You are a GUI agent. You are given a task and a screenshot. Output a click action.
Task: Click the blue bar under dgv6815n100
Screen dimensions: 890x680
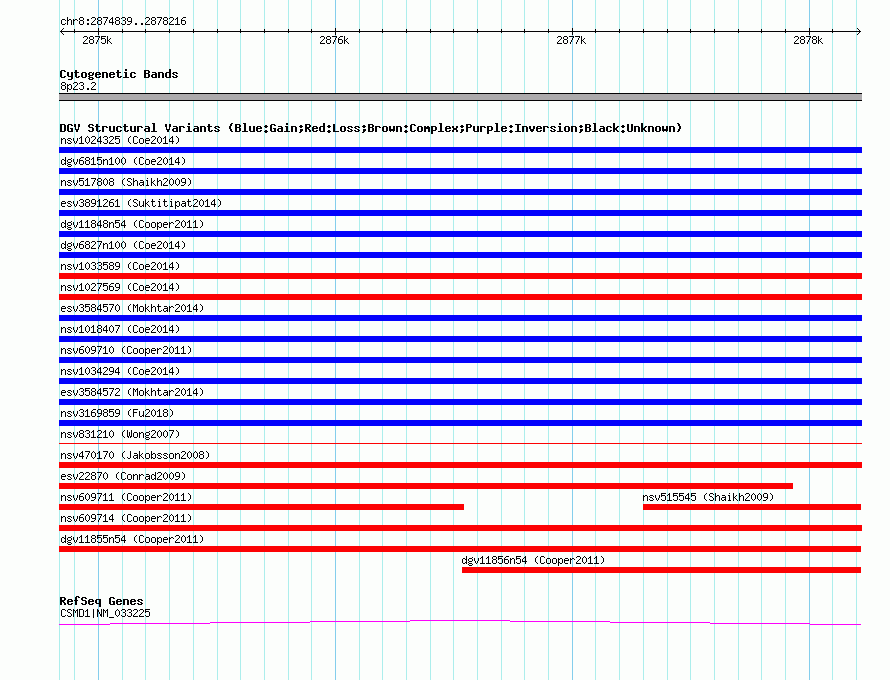(460, 171)
